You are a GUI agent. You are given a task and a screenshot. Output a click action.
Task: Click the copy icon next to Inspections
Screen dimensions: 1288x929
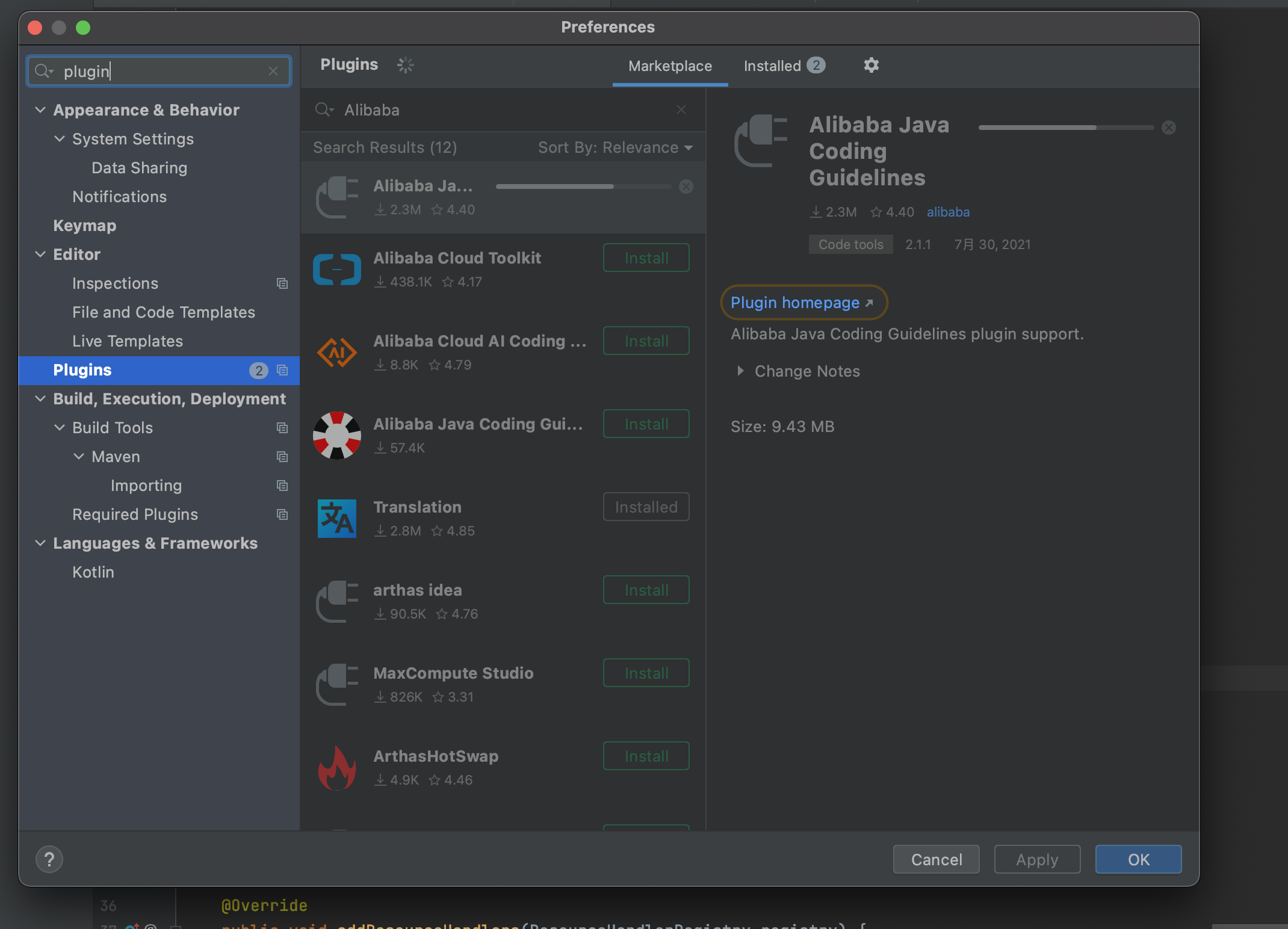282,283
